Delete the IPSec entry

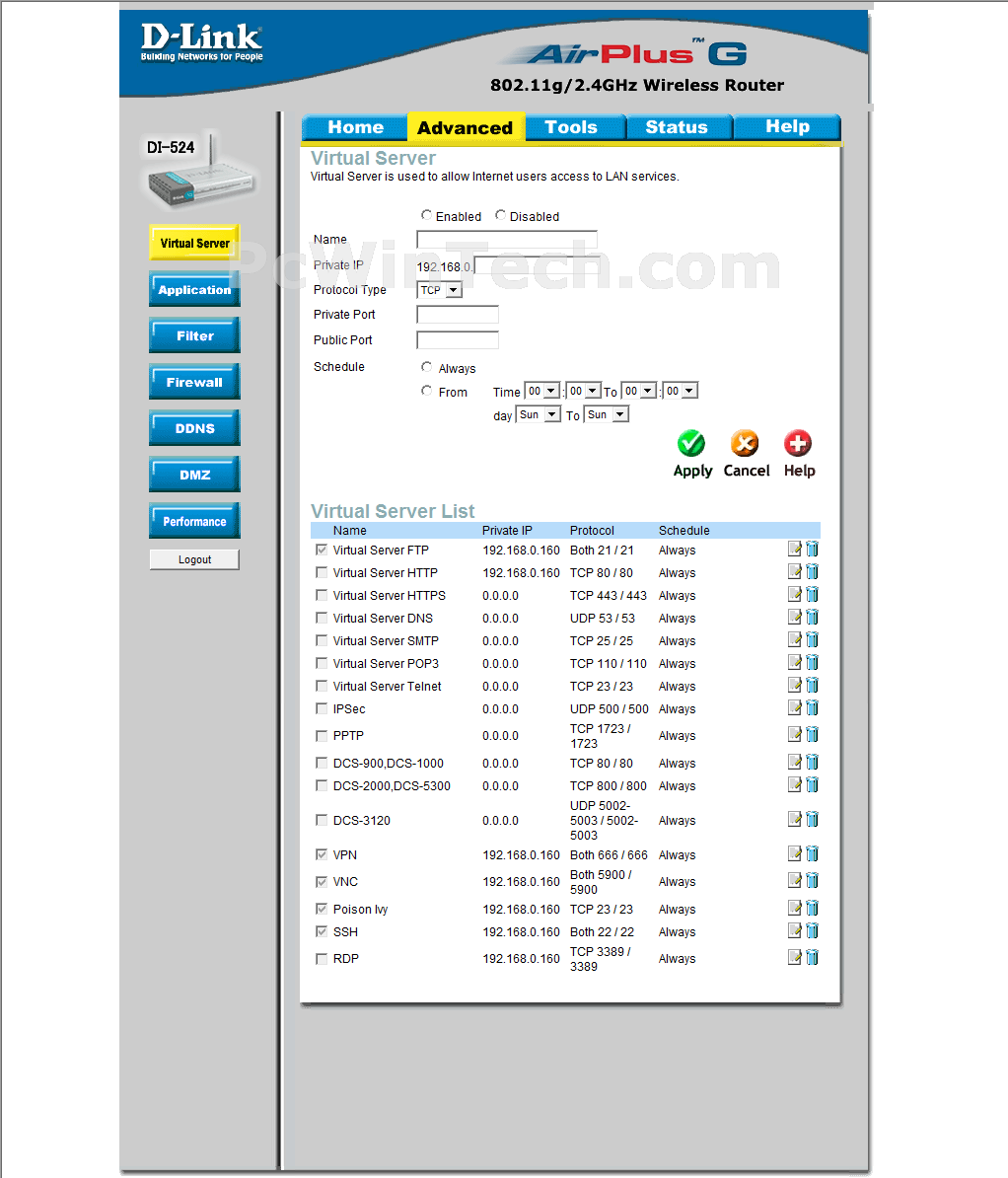tap(812, 707)
